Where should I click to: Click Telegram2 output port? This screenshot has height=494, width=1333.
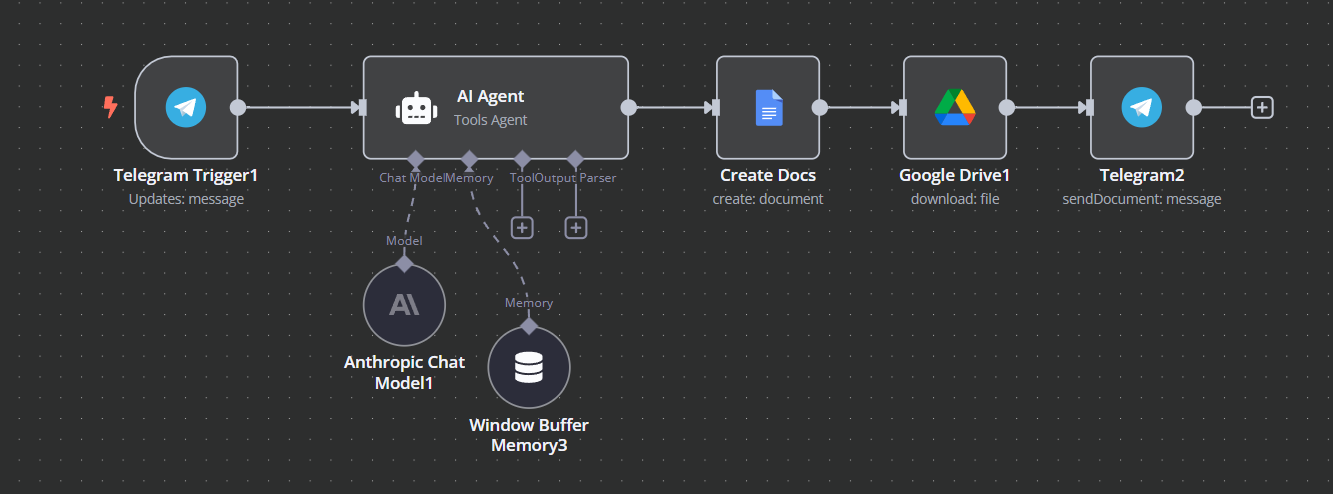point(1194,107)
